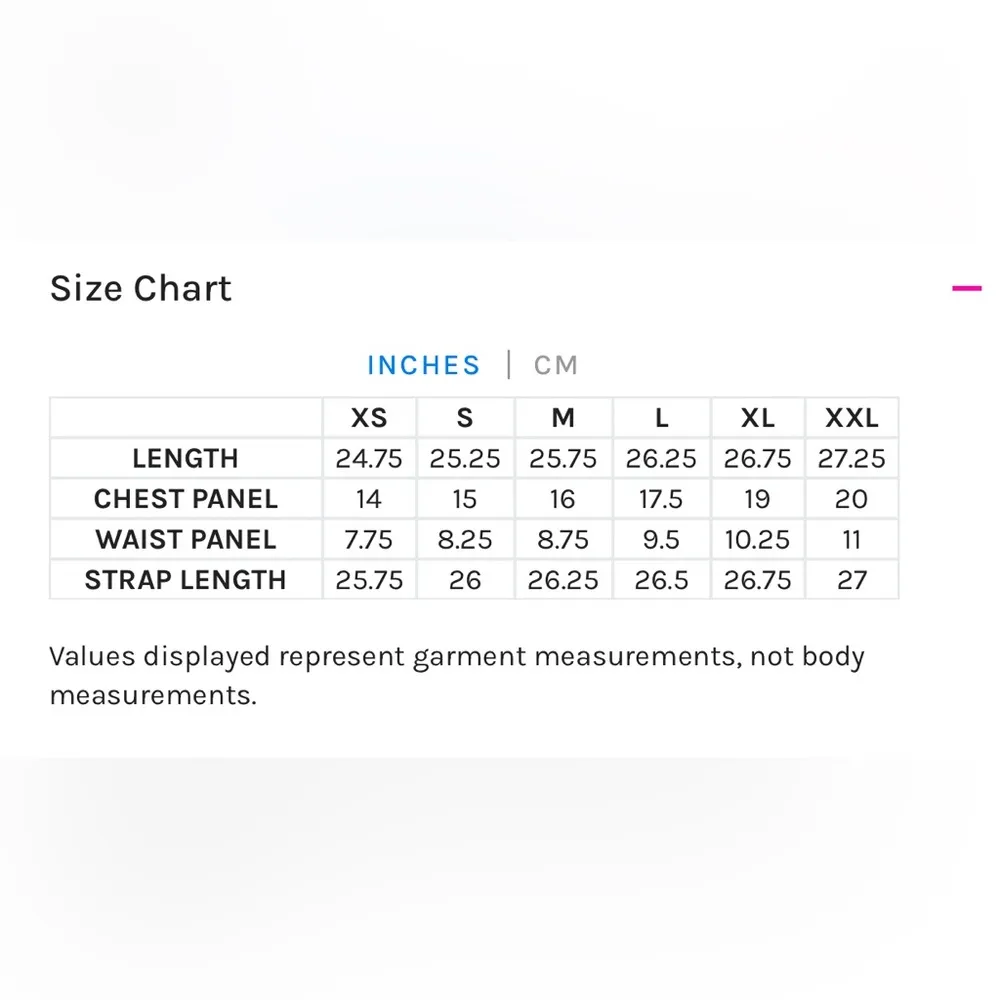Click the XS length value 24.75
The image size is (1000, 1000).
369,459
